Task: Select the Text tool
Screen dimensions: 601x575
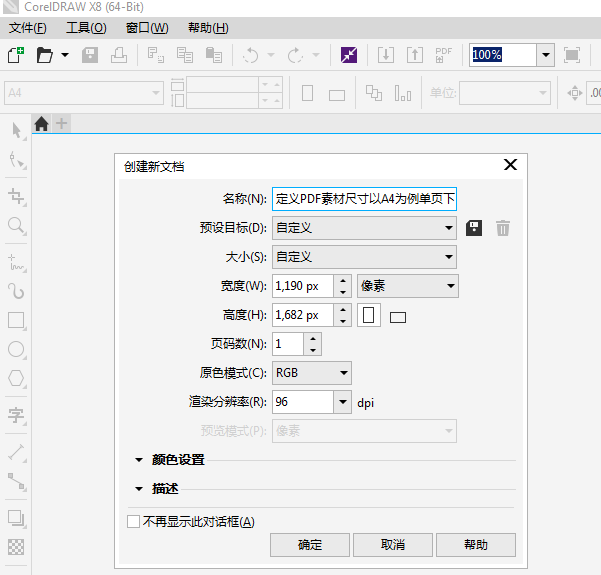Action: point(16,415)
